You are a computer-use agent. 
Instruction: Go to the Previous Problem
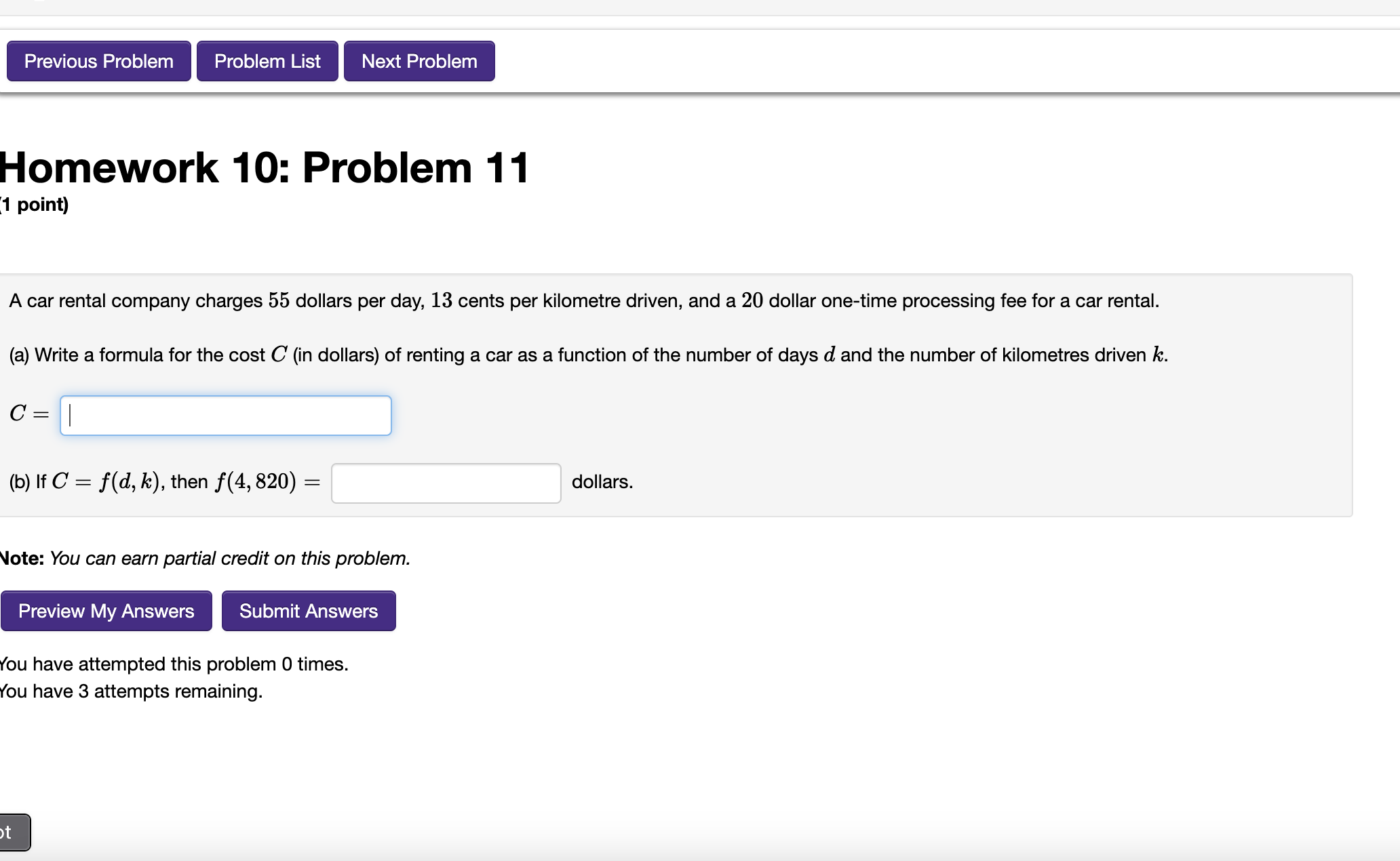[x=98, y=61]
